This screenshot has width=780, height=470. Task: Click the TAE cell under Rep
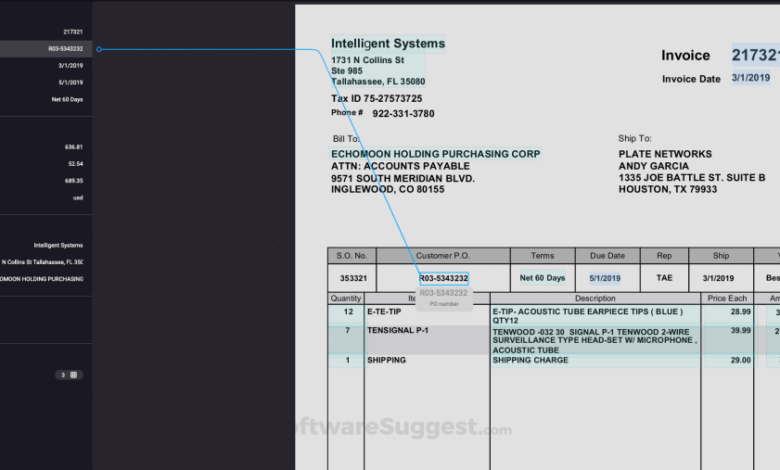click(x=664, y=278)
